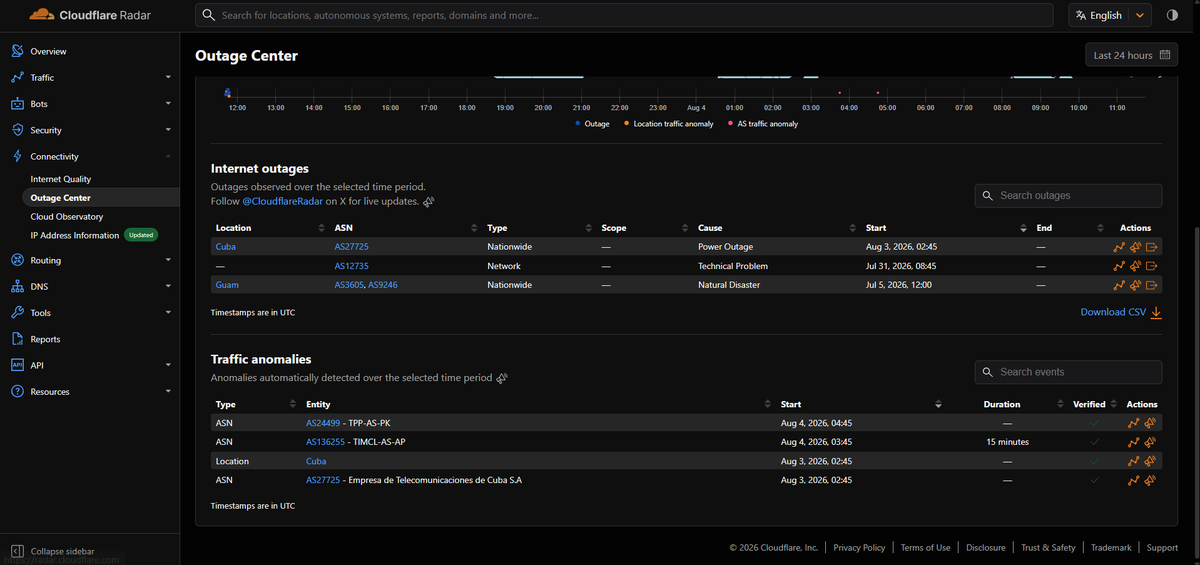
Task: Open traffic chart for Empresa de Telecomunicaciones anomaly
Action: pyautogui.click(x=1134, y=480)
